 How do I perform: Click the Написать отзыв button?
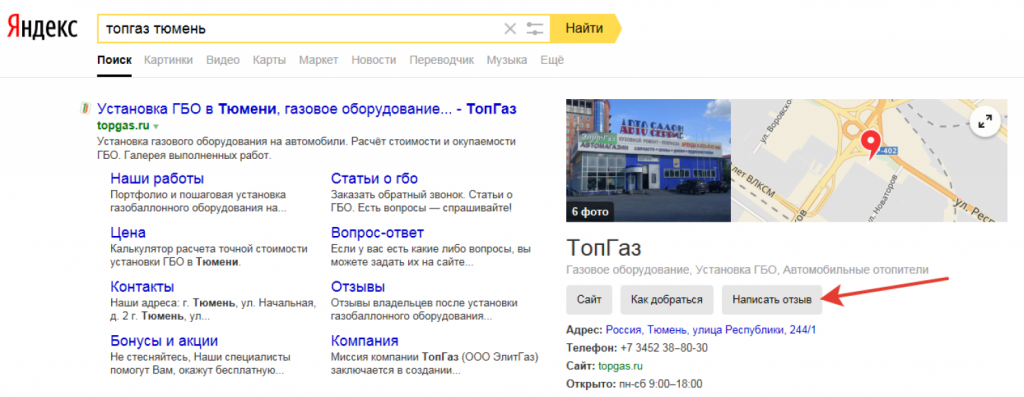click(x=771, y=300)
